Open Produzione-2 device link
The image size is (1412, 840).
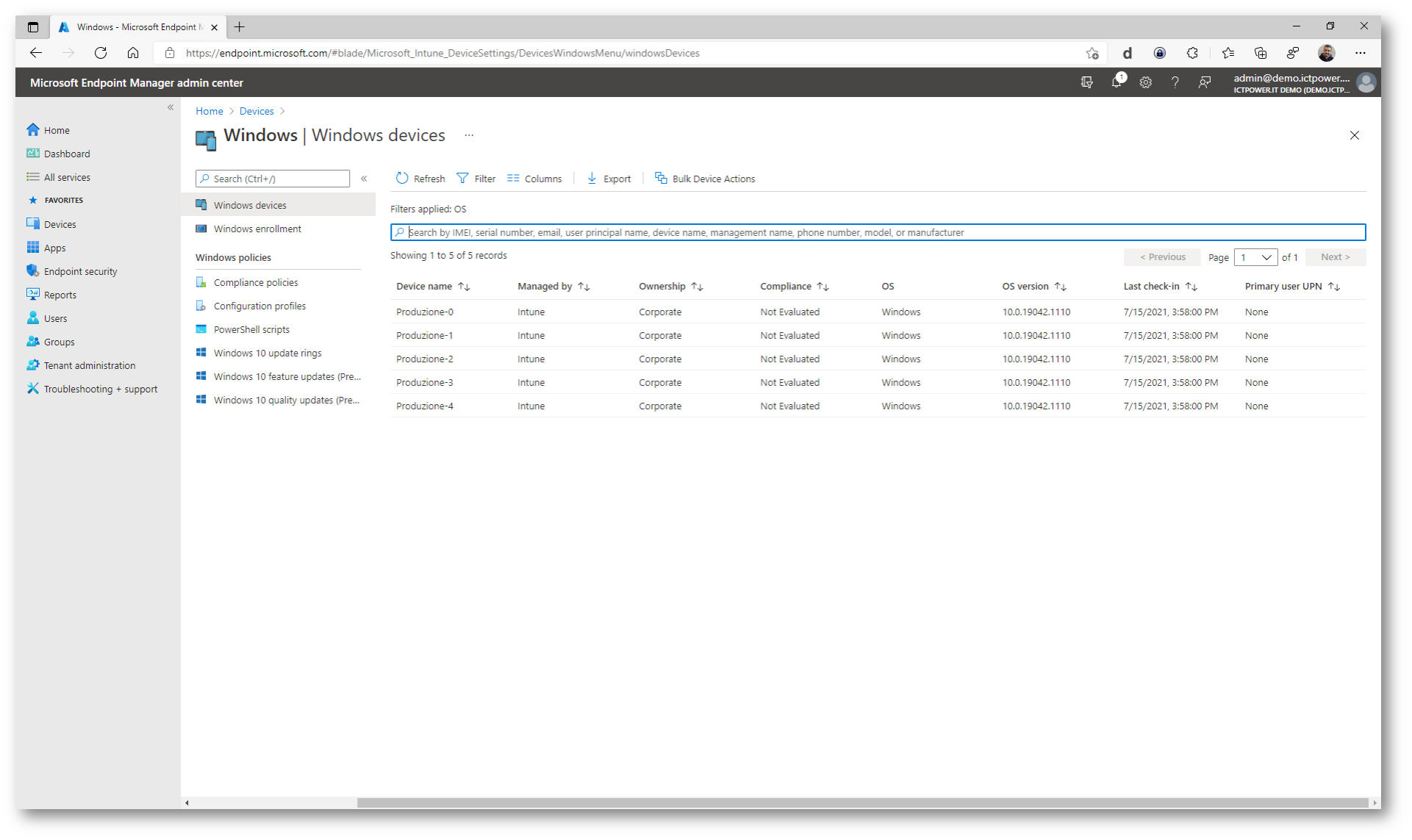425,359
